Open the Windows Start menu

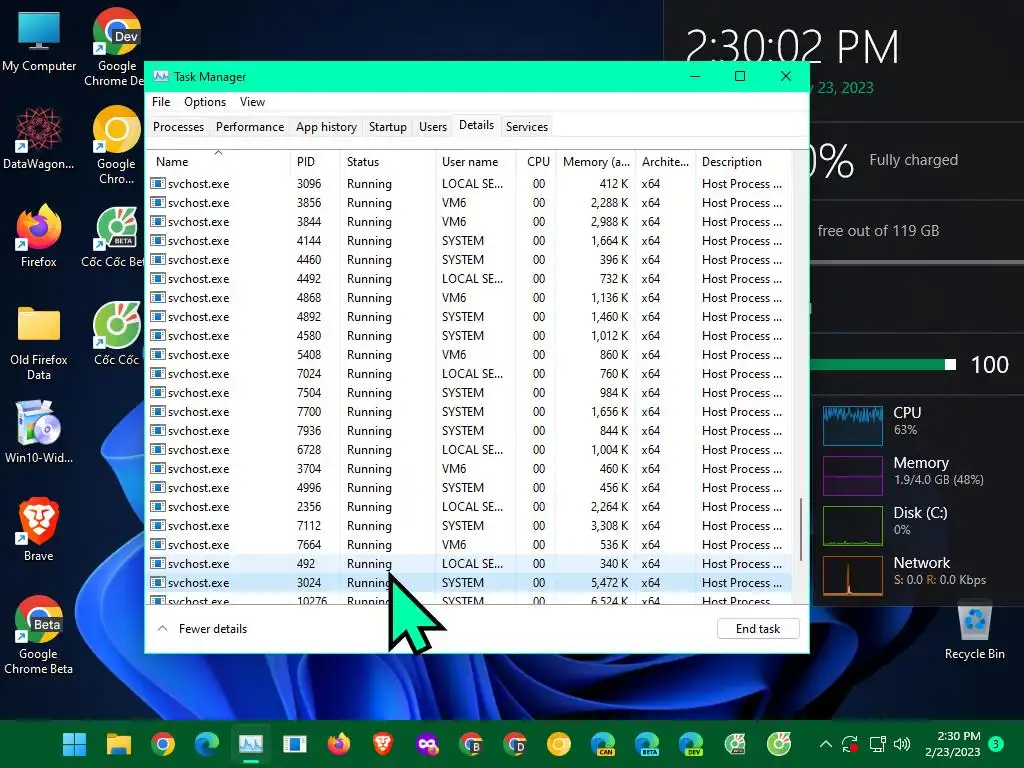[74, 743]
